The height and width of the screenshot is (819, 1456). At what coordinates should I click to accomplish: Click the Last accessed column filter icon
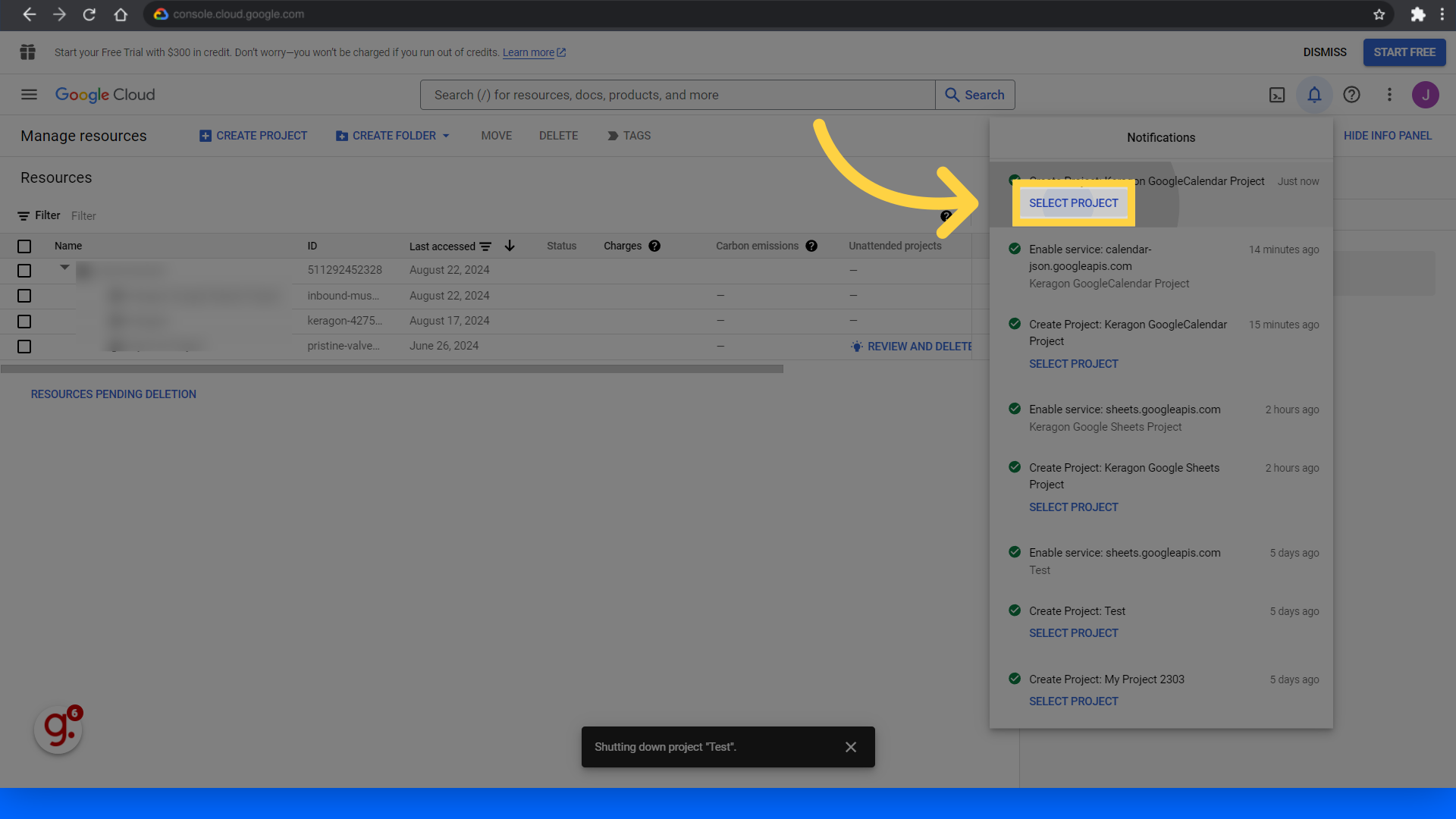tap(485, 246)
